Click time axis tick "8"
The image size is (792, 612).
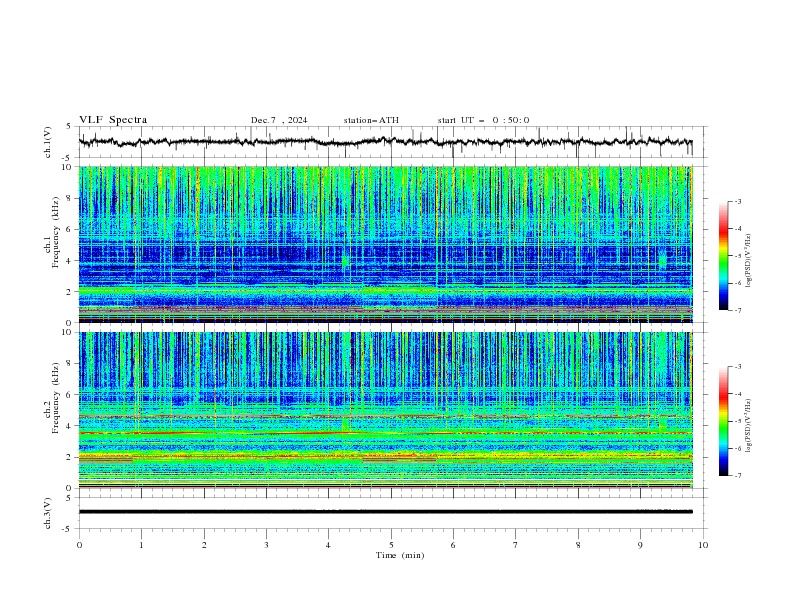(x=578, y=545)
